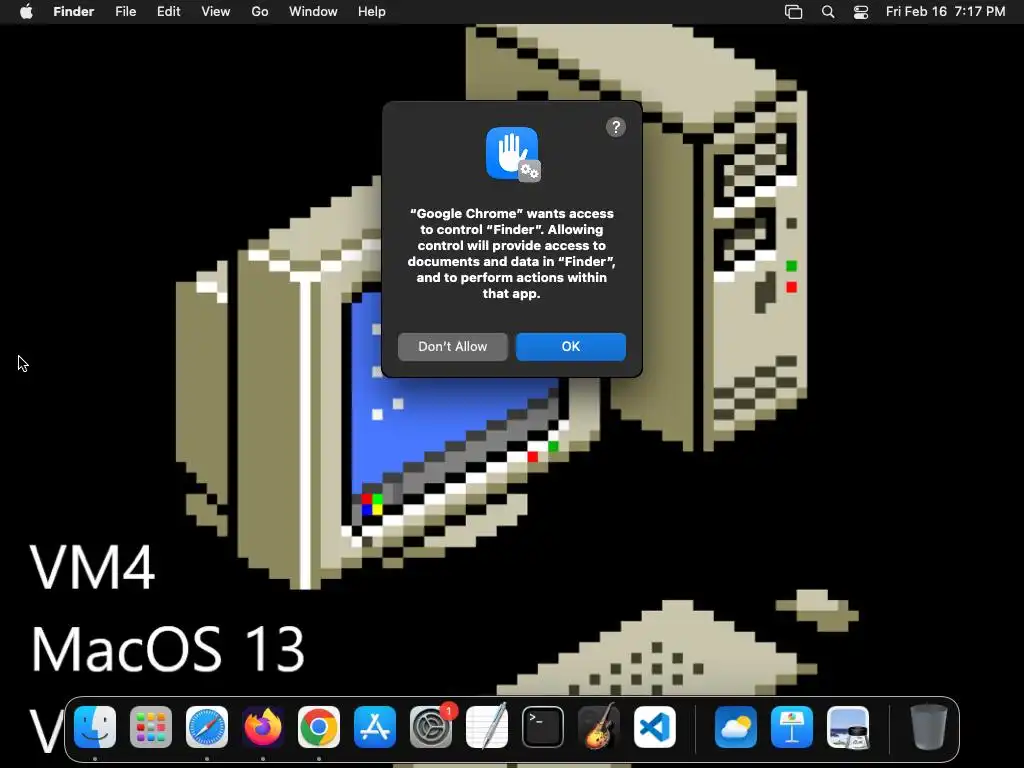Open Terminal from the Dock
This screenshot has width=1024, height=768.
point(543,727)
